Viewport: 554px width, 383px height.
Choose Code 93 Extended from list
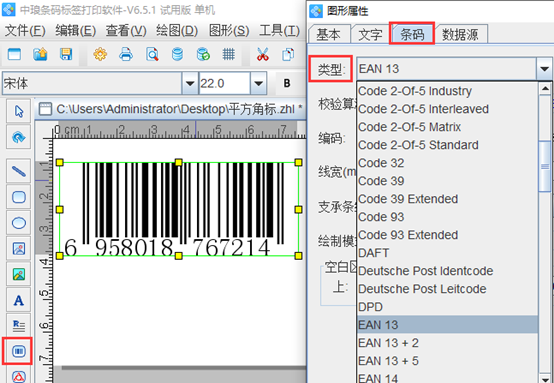(x=447, y=235)
